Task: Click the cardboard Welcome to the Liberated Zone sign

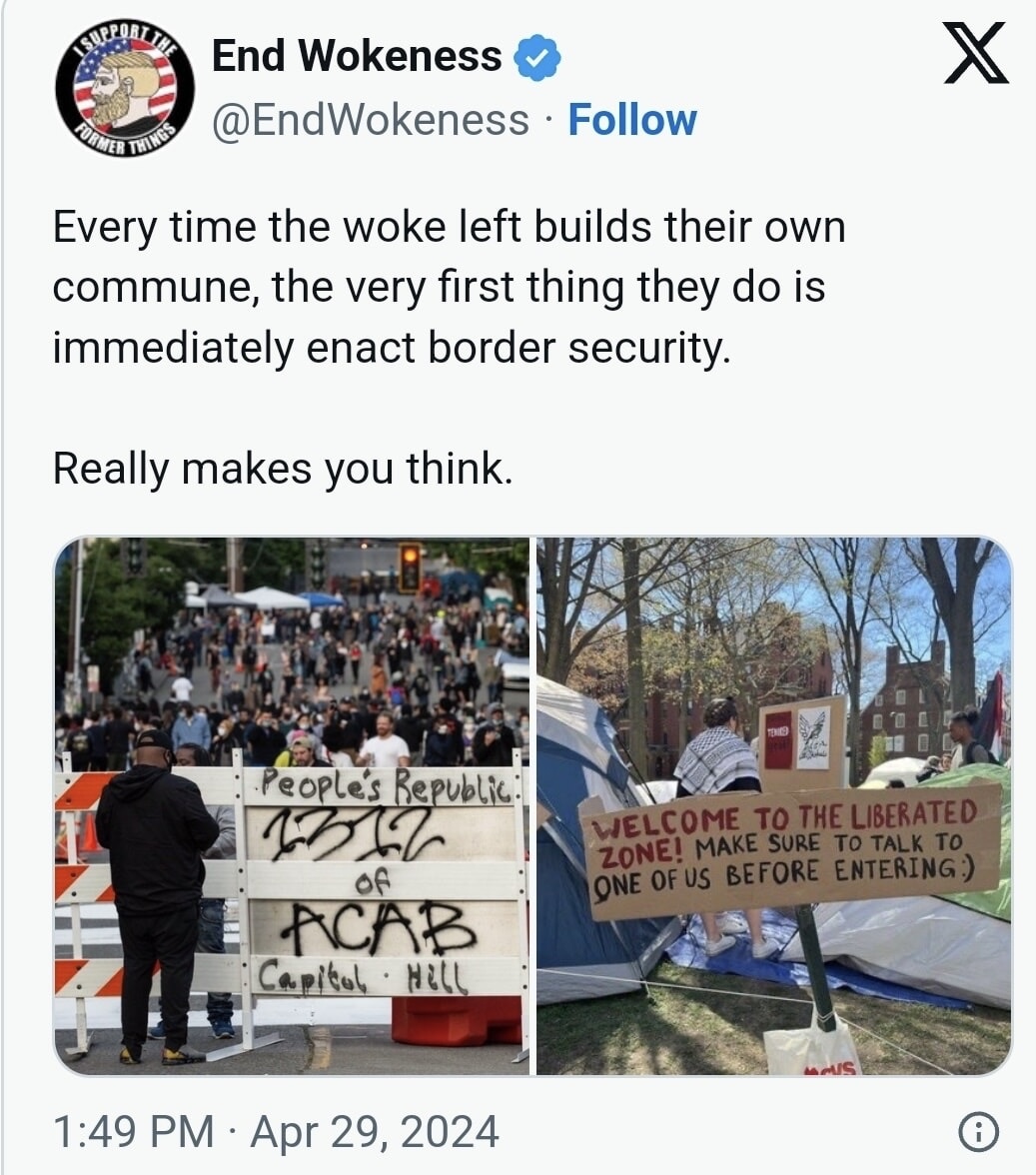Action: click(x=793, y=849)
